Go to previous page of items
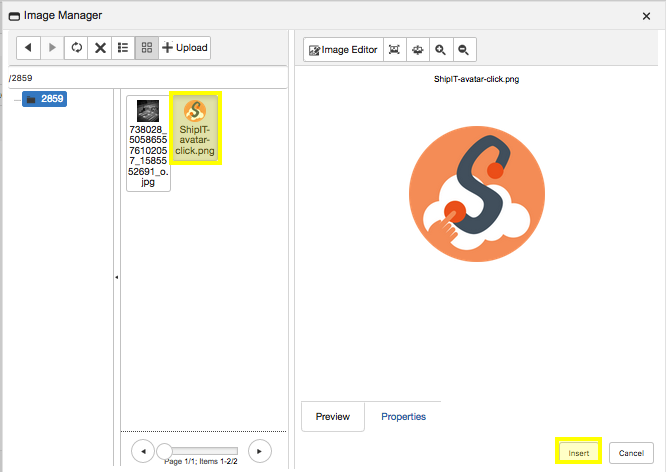 (143, 451)
